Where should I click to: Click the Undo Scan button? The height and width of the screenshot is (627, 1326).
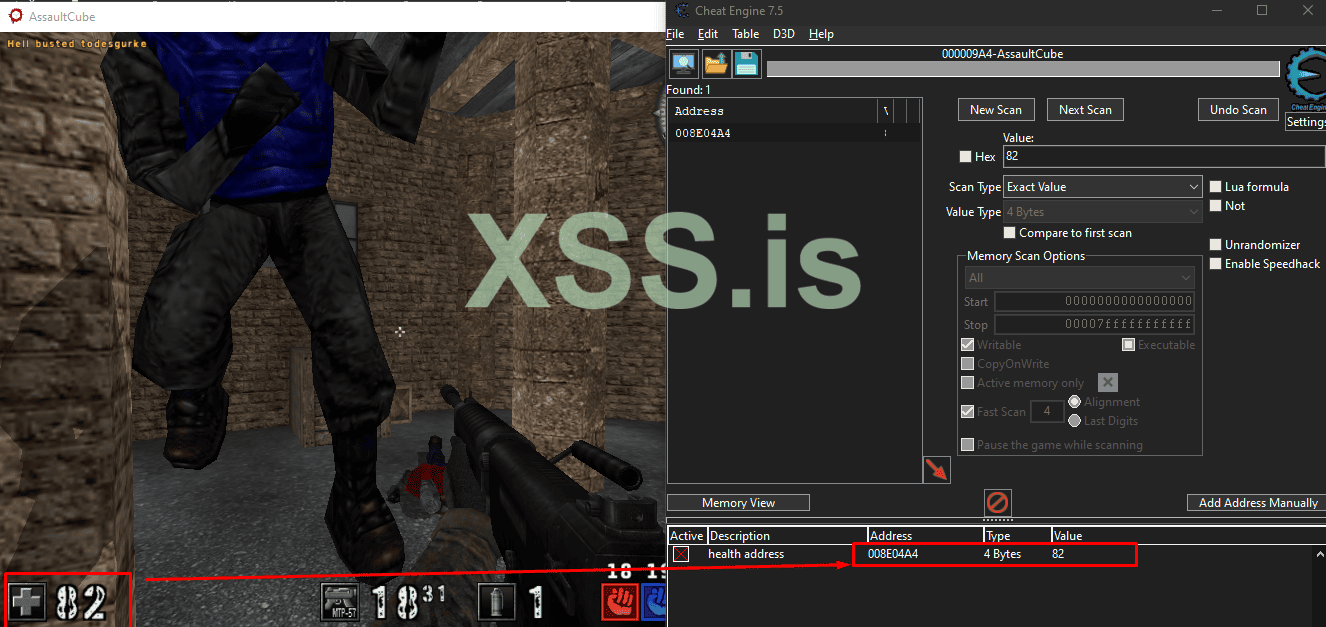1238,110
